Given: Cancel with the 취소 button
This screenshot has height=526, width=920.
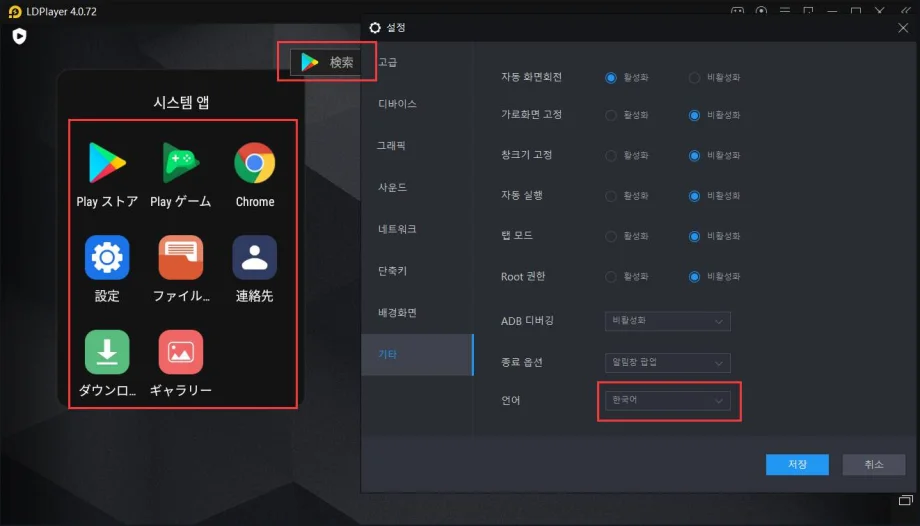Looking at the screenshot, I should coord(874,464).
